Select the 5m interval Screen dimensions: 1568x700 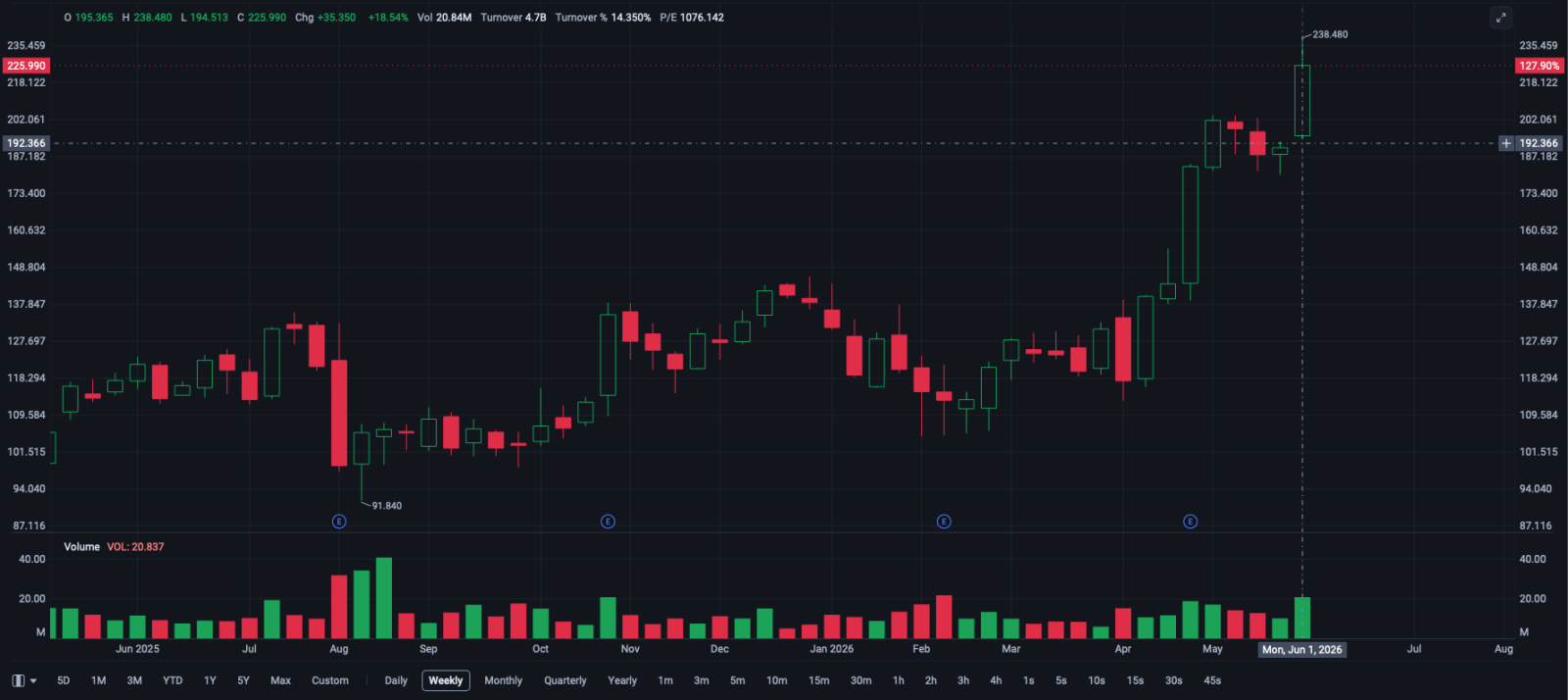738,680
